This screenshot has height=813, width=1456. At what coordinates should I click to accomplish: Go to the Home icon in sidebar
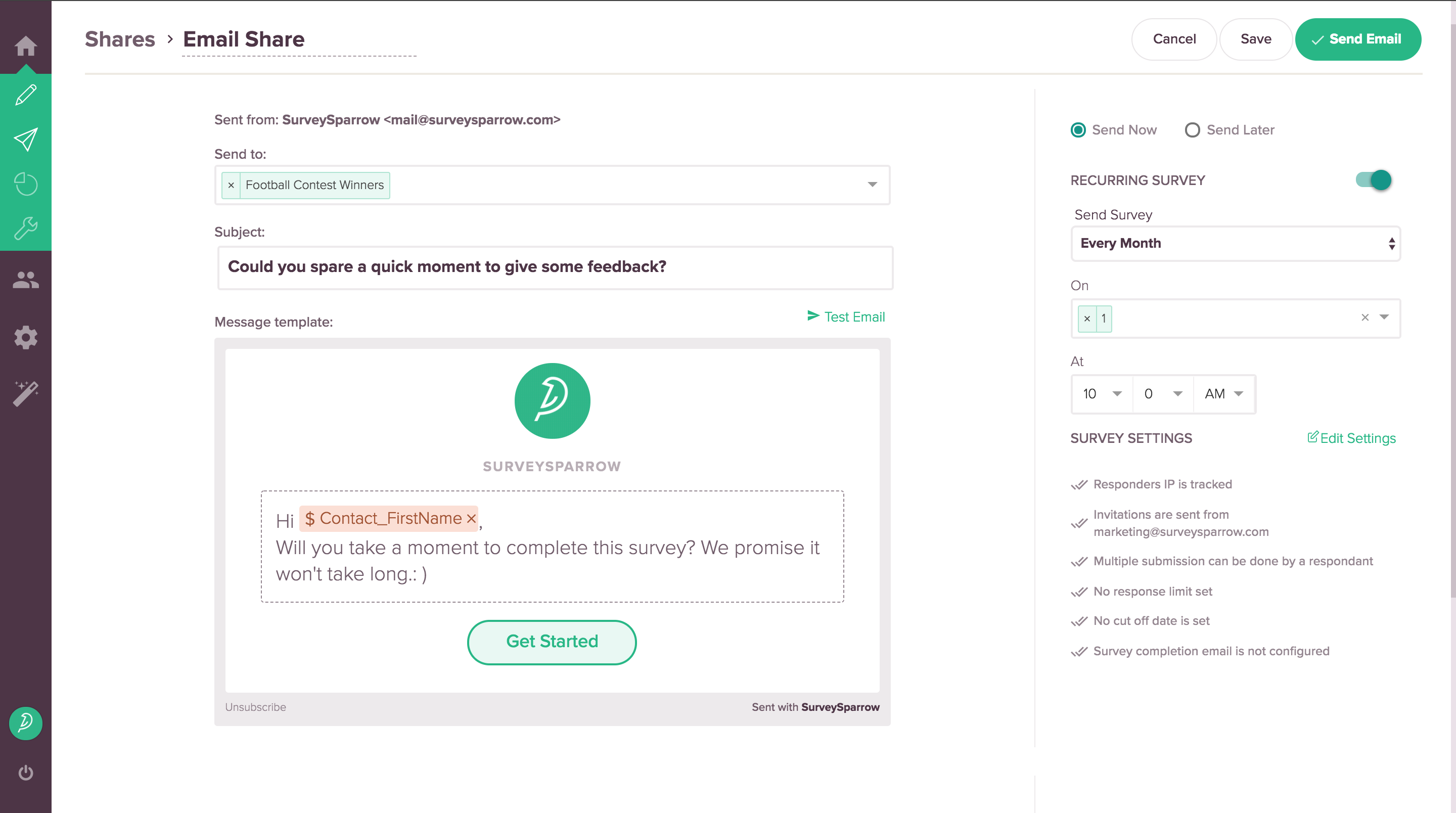pyautogui.click(x=25, y=45)
